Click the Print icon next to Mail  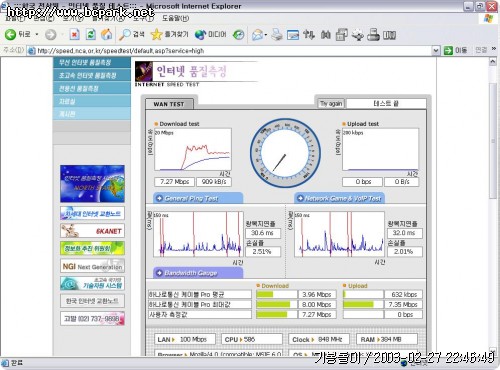(x=277, y=34)
